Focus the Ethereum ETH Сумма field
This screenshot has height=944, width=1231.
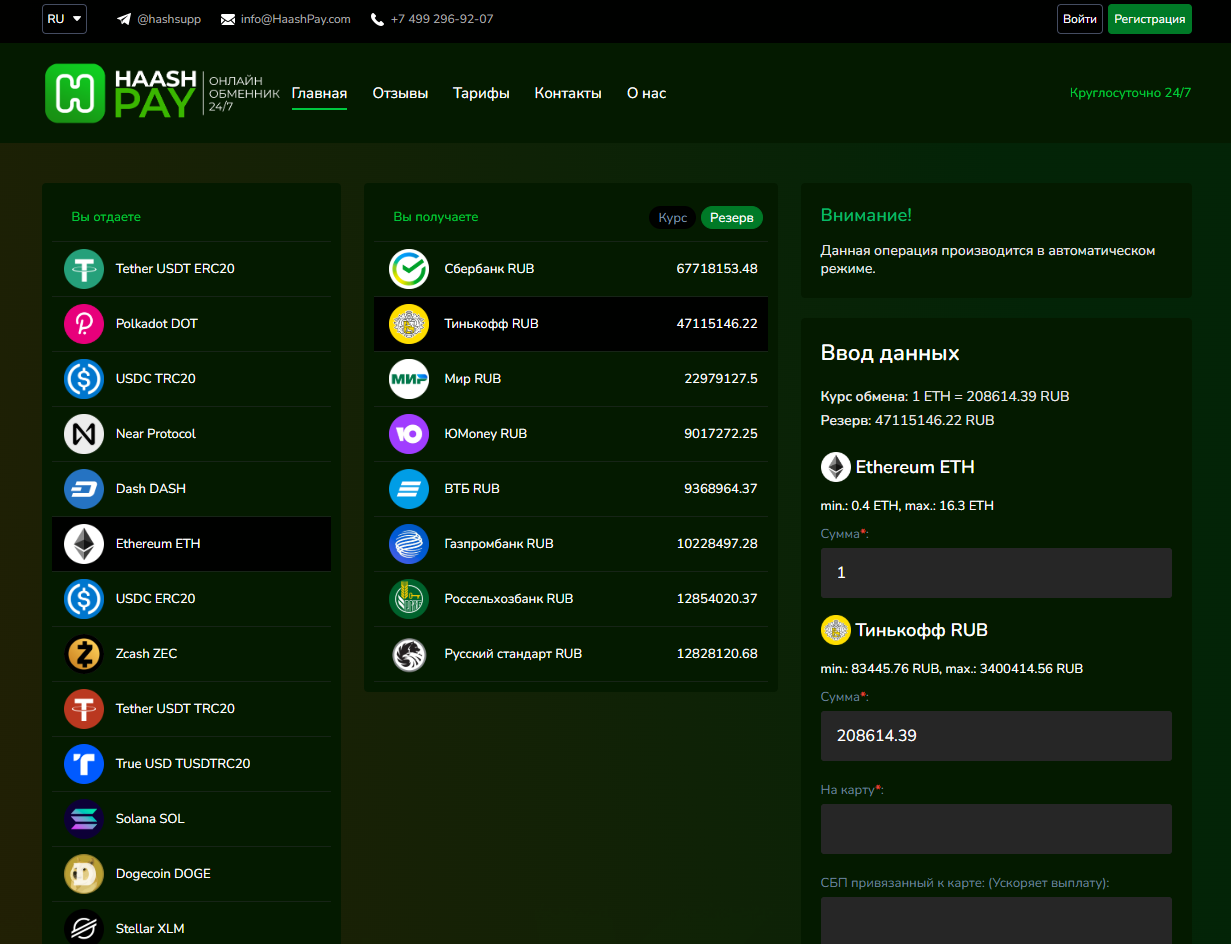pos(996,573)
